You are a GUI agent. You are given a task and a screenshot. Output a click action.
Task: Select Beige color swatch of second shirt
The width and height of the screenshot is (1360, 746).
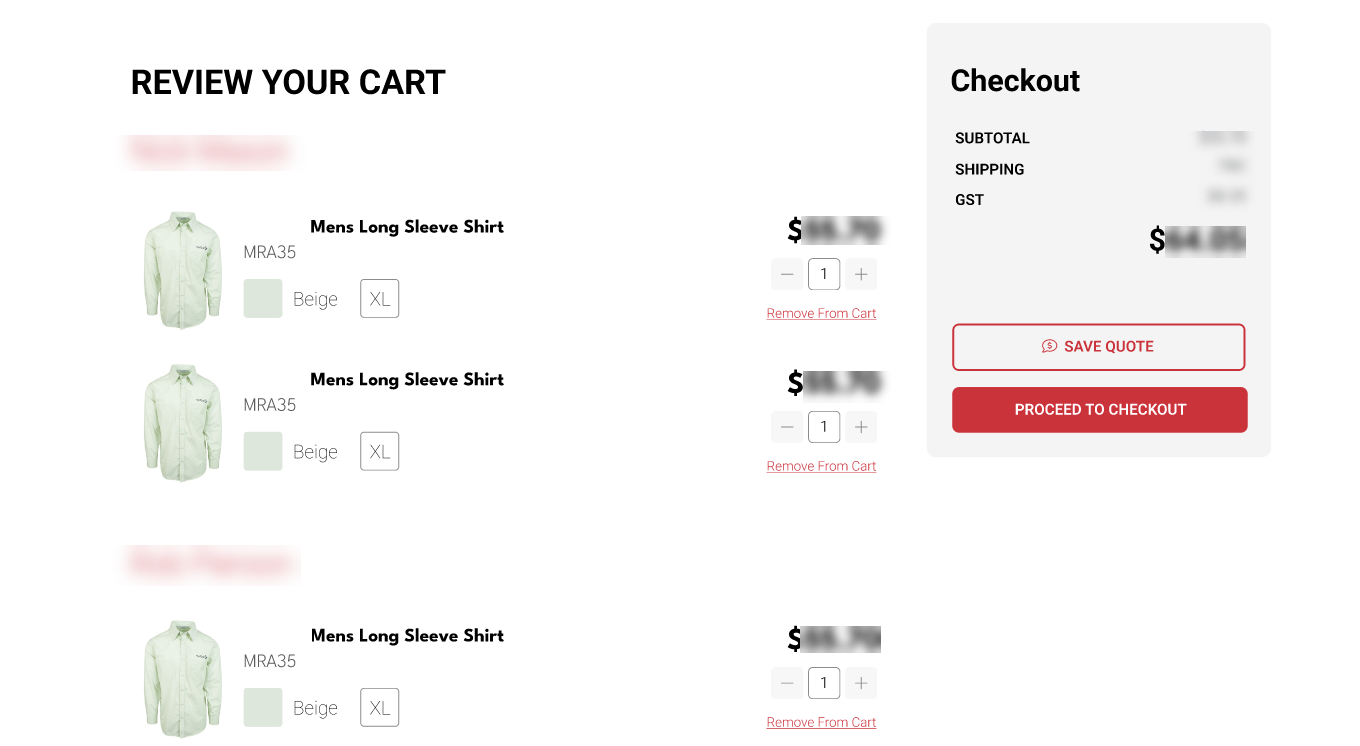pos(263,451)
